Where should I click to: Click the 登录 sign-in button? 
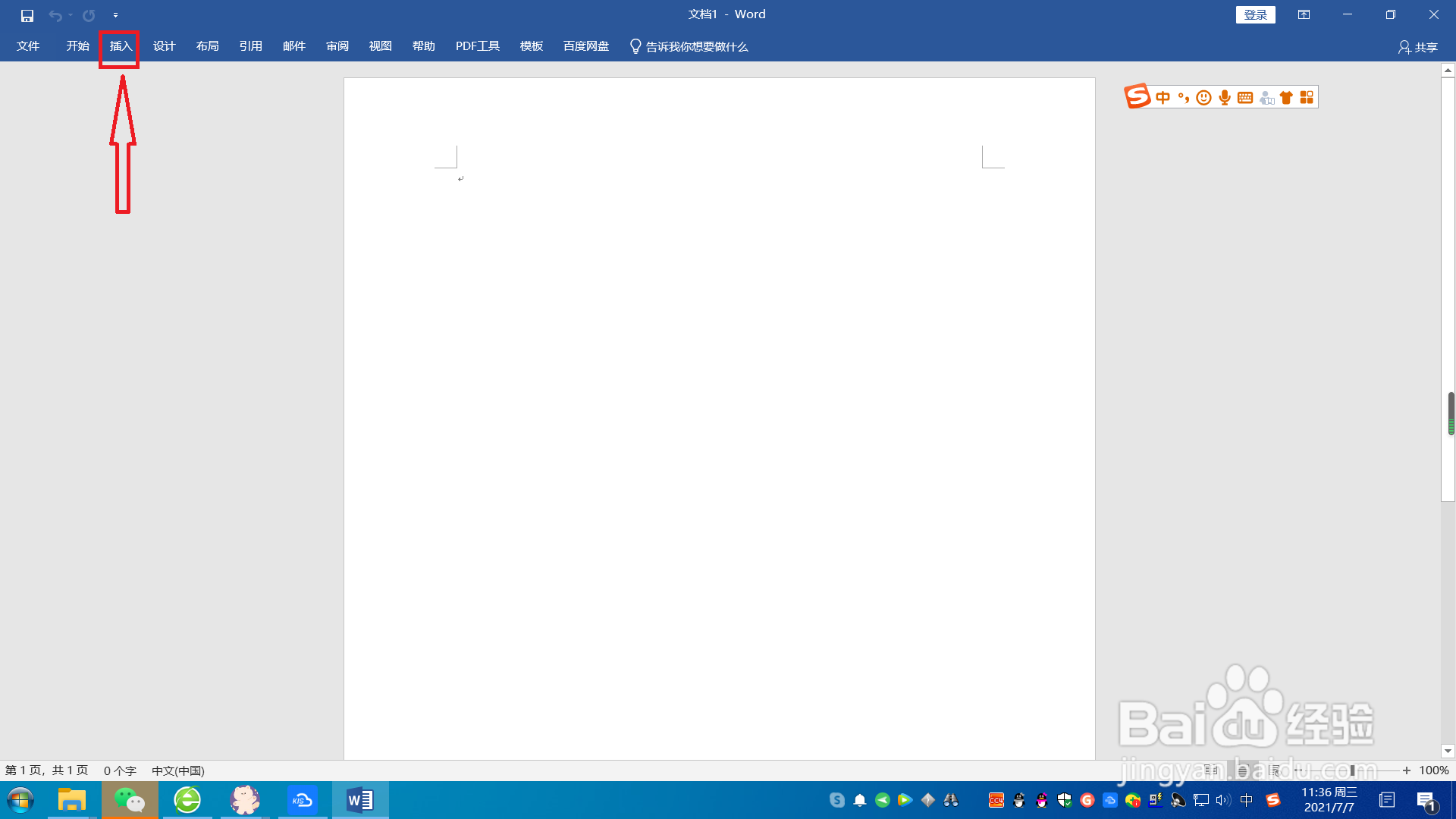1255,14
